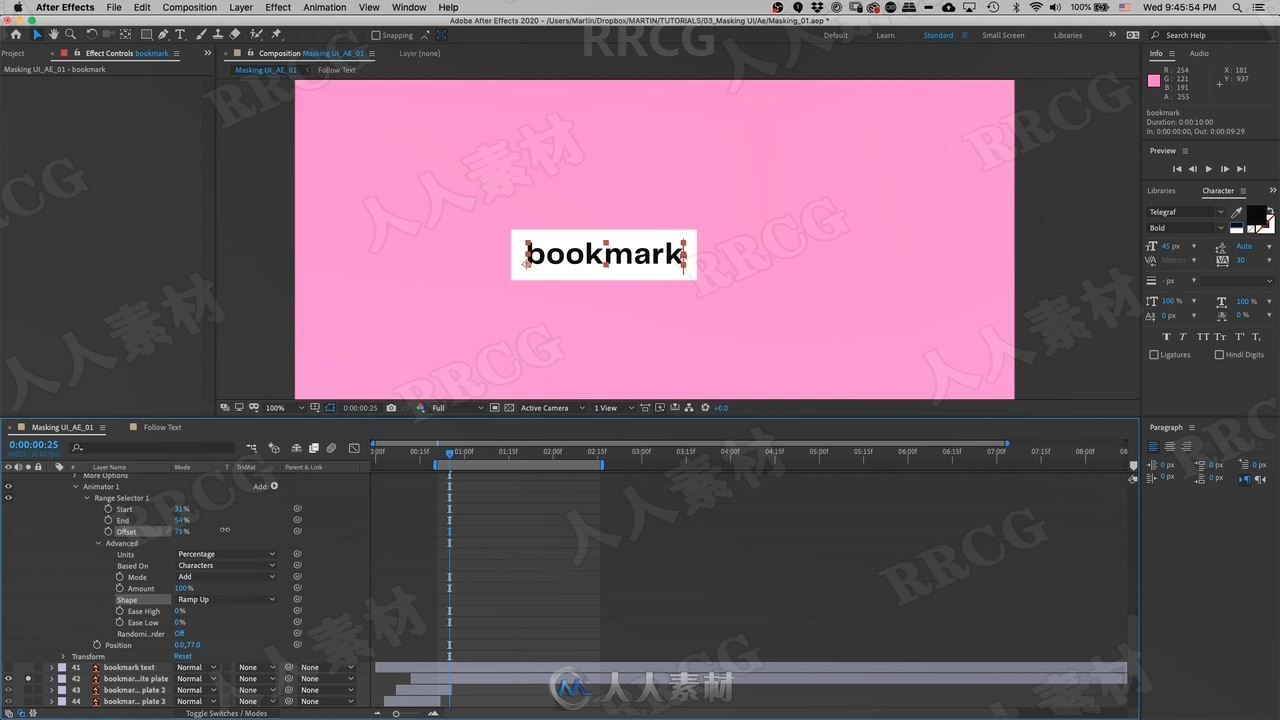
Task: Select the Pen tool
Action: [163, 34]
